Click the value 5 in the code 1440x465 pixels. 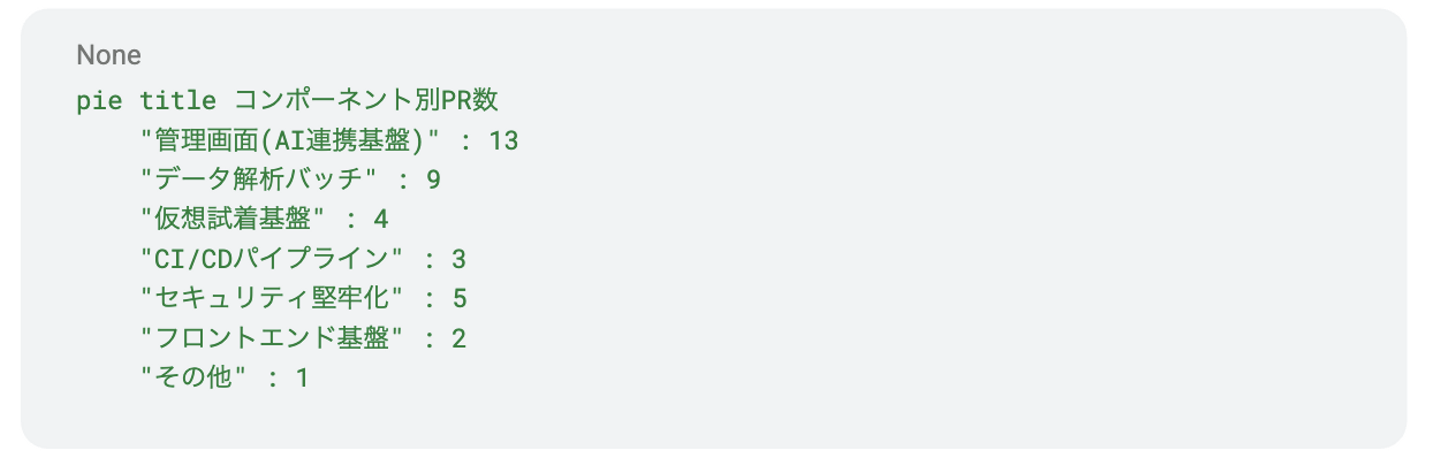pos(459,298)
